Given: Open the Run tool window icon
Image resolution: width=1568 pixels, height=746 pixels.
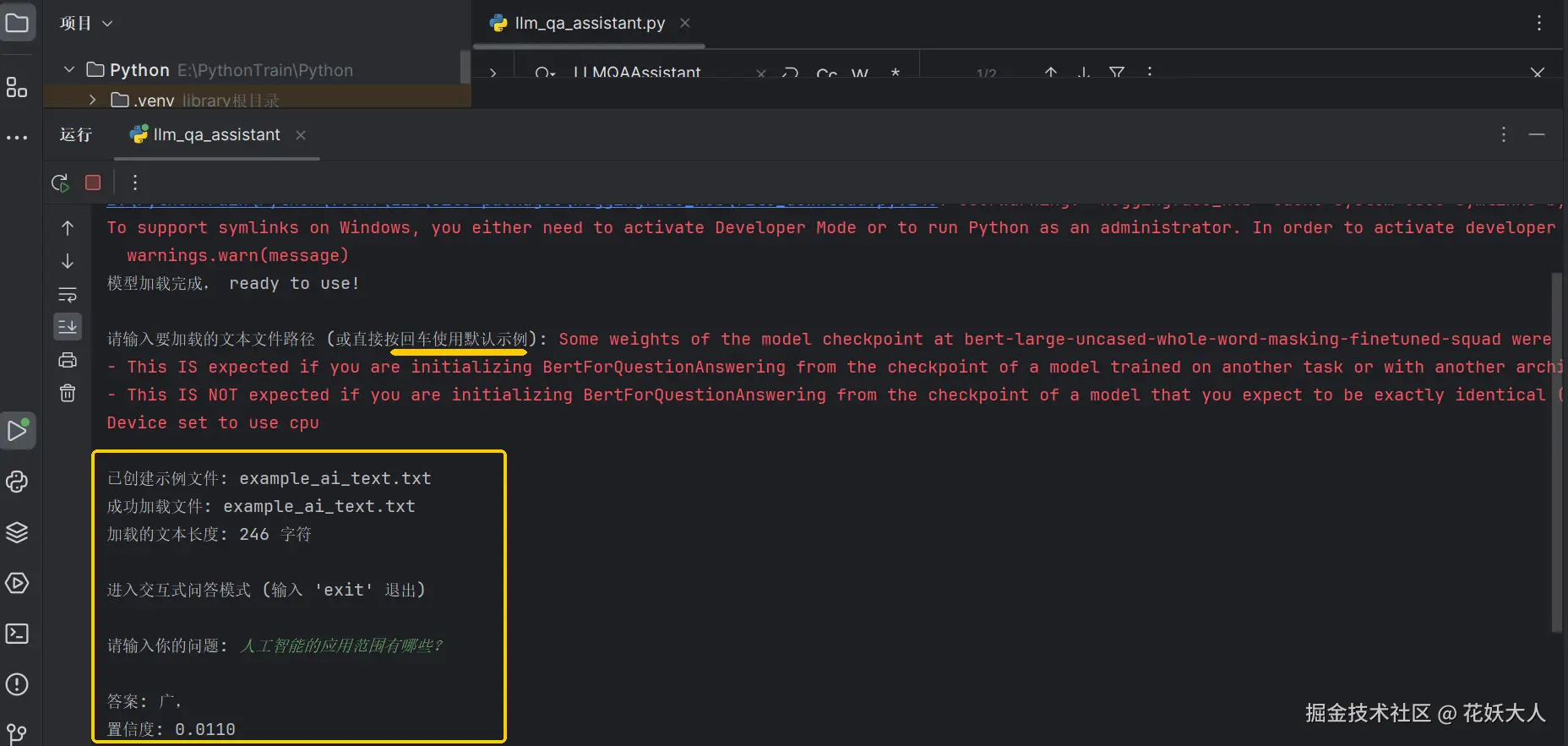Looking at the screenshot, I should 17,431.
